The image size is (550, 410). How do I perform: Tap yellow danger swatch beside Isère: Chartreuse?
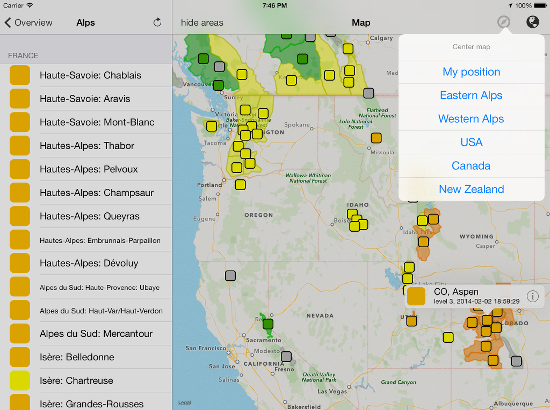click(x=20, y=381)
